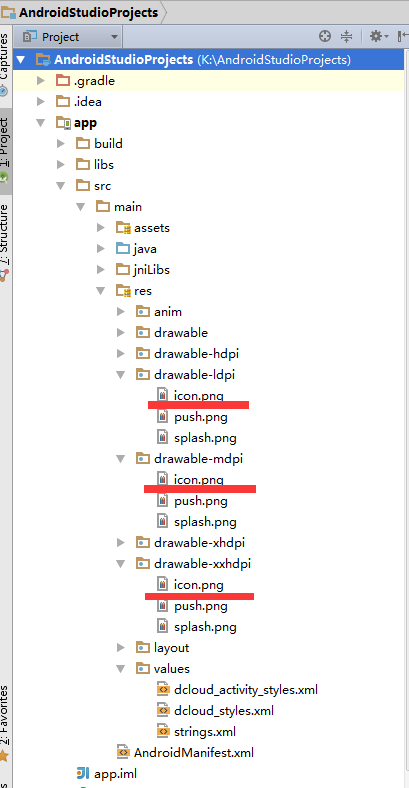Expand the assets folder

pyautogui.click(x=101, y=228)
